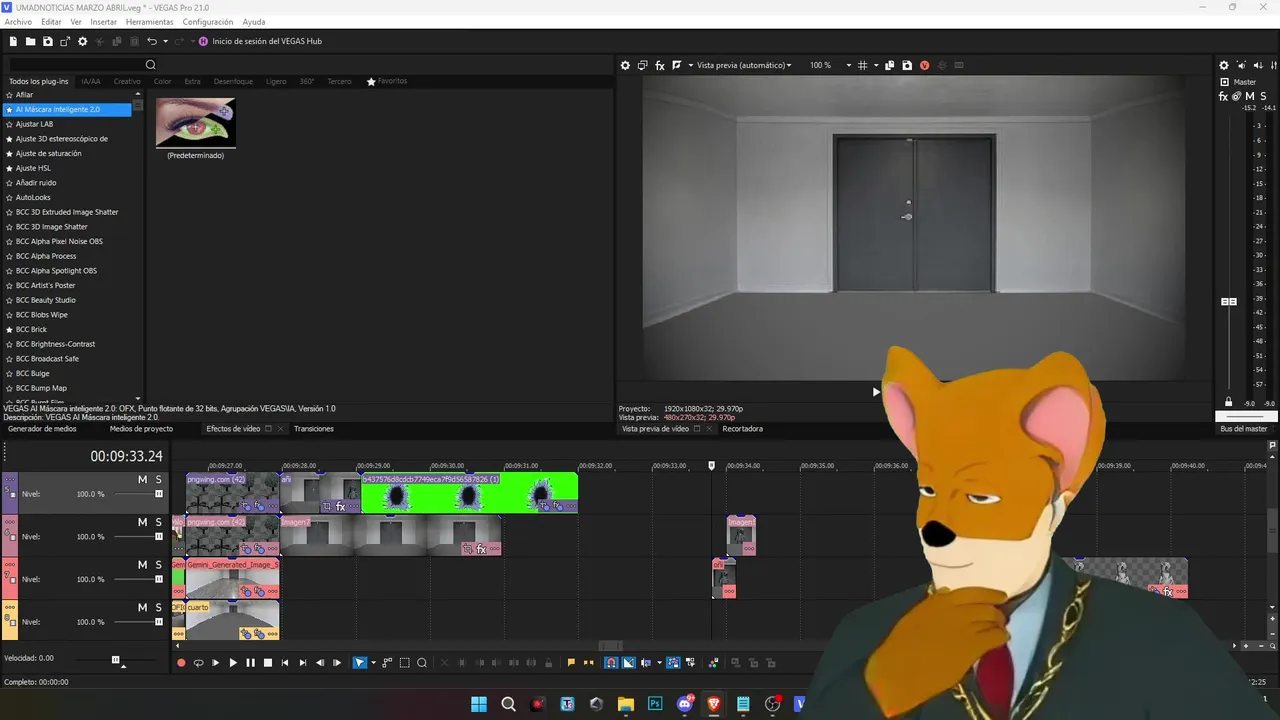
Task: Toggle split screen view icon
Action: click(x=677, y=65)
